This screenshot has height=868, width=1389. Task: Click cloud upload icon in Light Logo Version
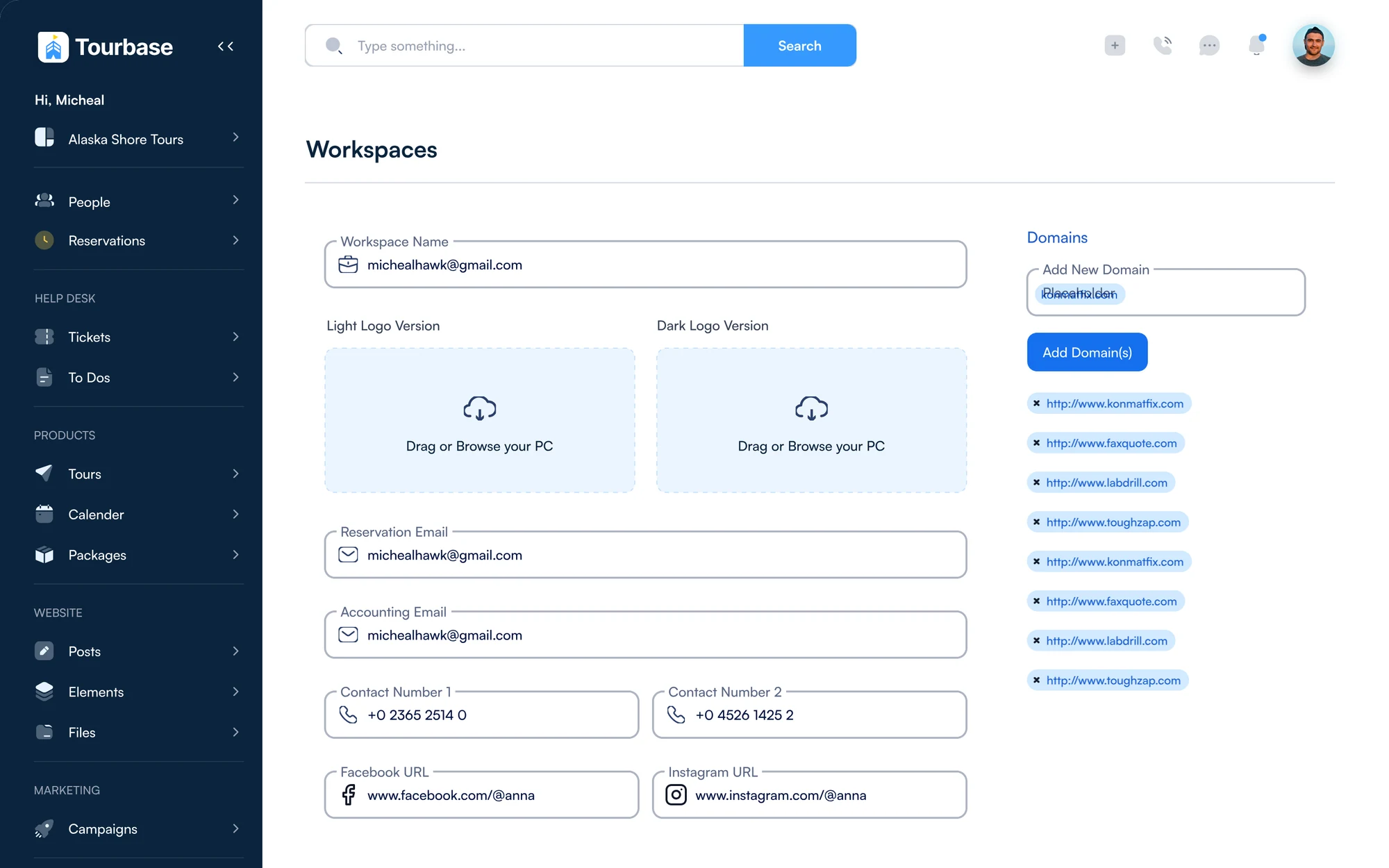tap(480, 408)
